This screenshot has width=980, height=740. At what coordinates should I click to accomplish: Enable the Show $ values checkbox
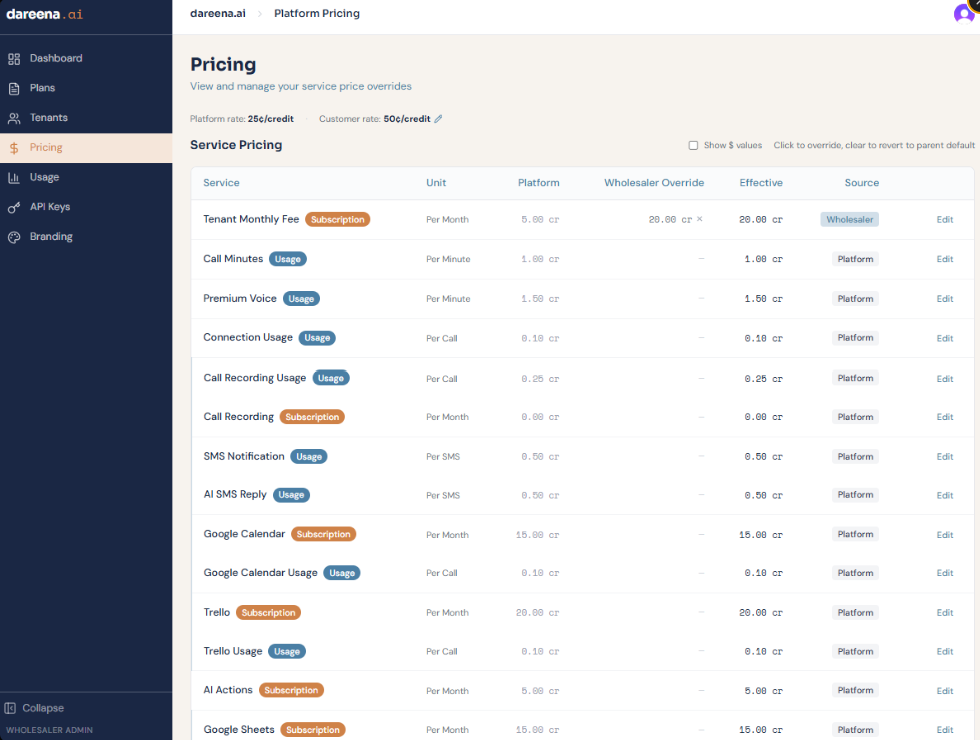693,144
